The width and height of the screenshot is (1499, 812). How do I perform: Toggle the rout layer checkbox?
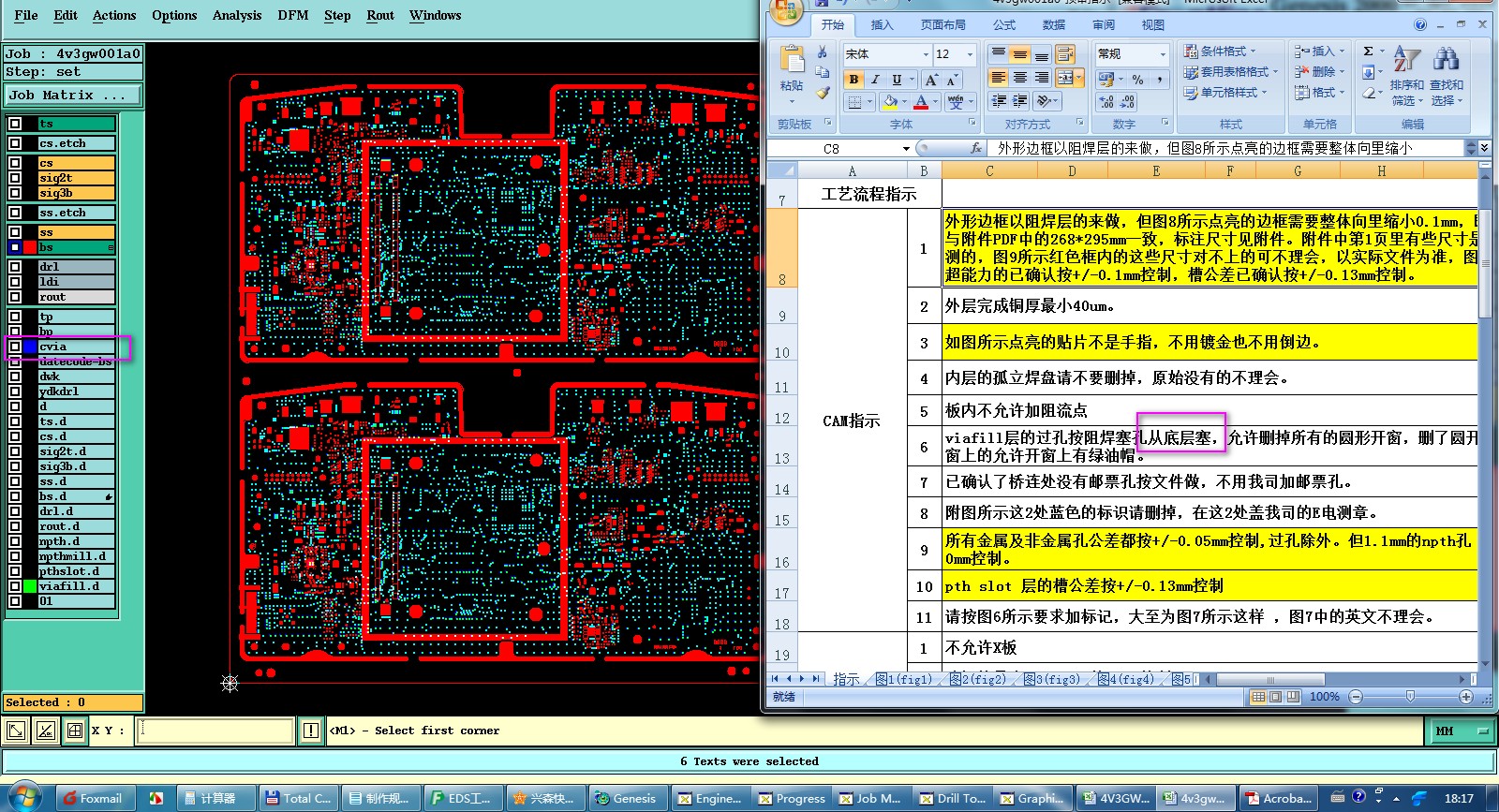click(15, 297)
